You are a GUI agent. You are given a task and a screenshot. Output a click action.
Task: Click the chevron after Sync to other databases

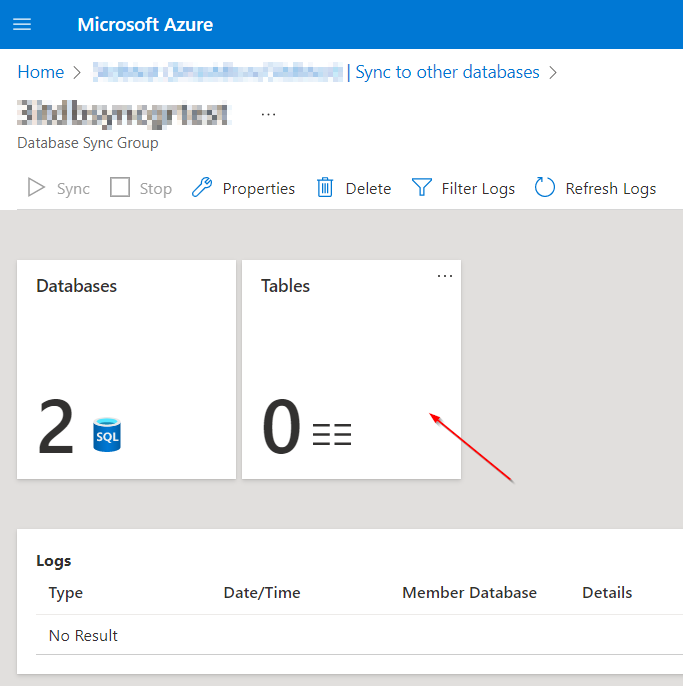coord(553,73)
